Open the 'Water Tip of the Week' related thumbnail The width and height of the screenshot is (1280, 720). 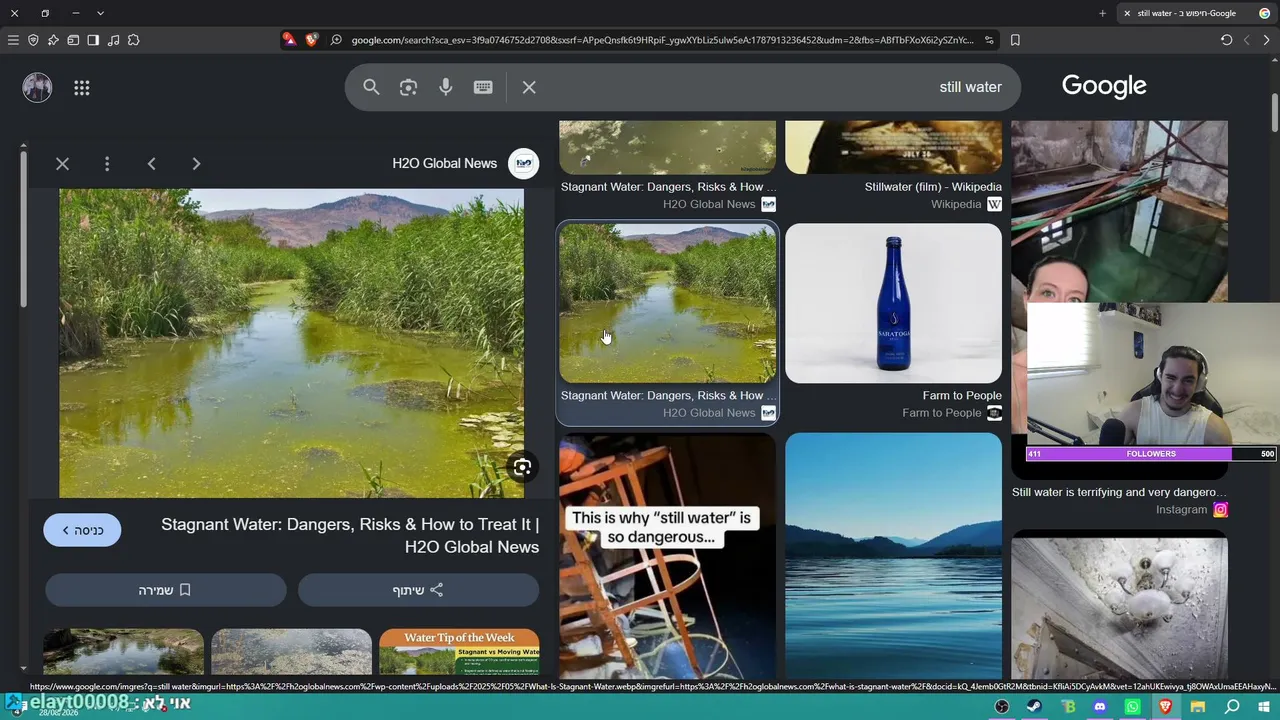pos(459,652)
